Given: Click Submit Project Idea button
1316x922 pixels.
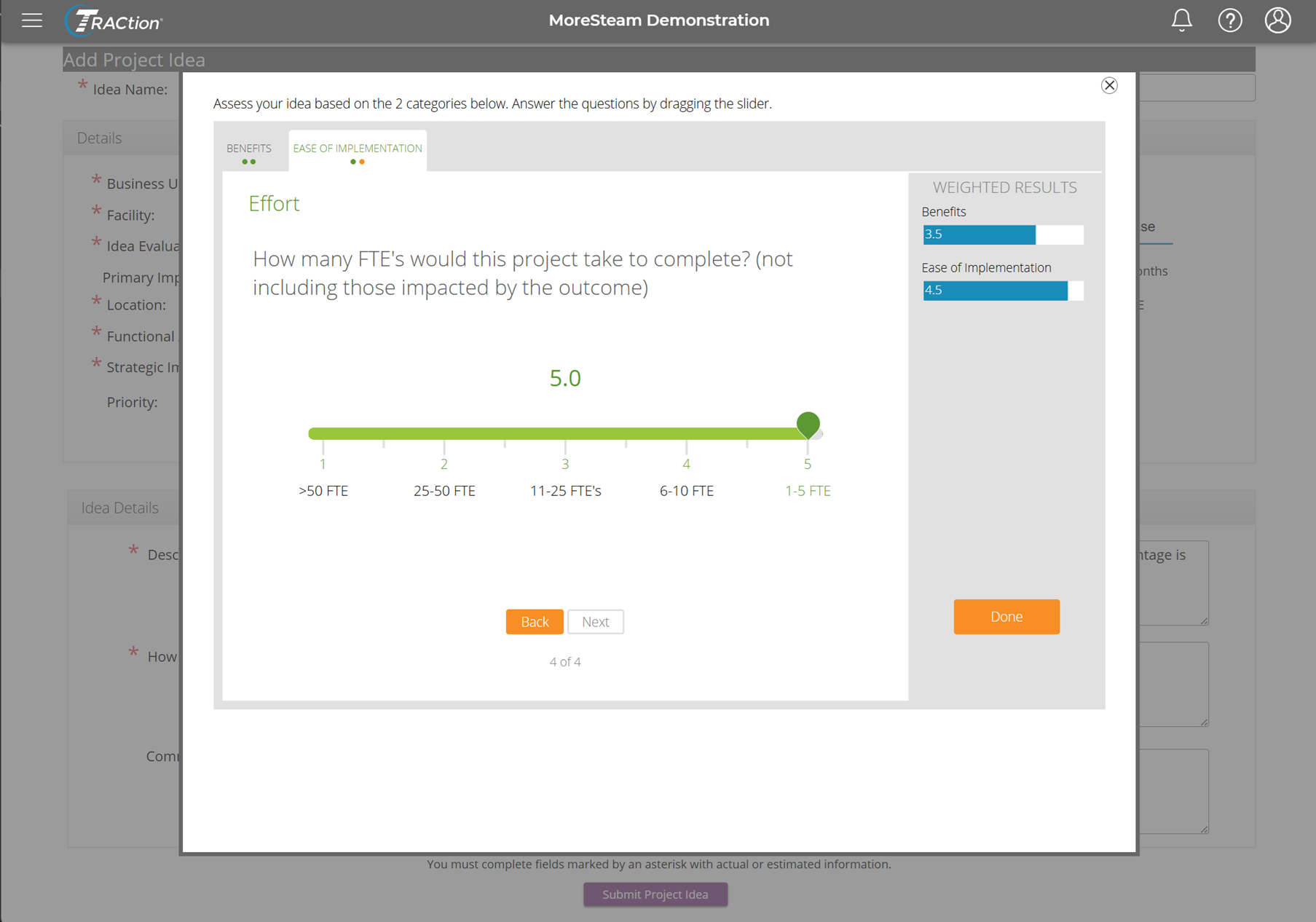Looking at the screenshot, I should pos(655,894).
